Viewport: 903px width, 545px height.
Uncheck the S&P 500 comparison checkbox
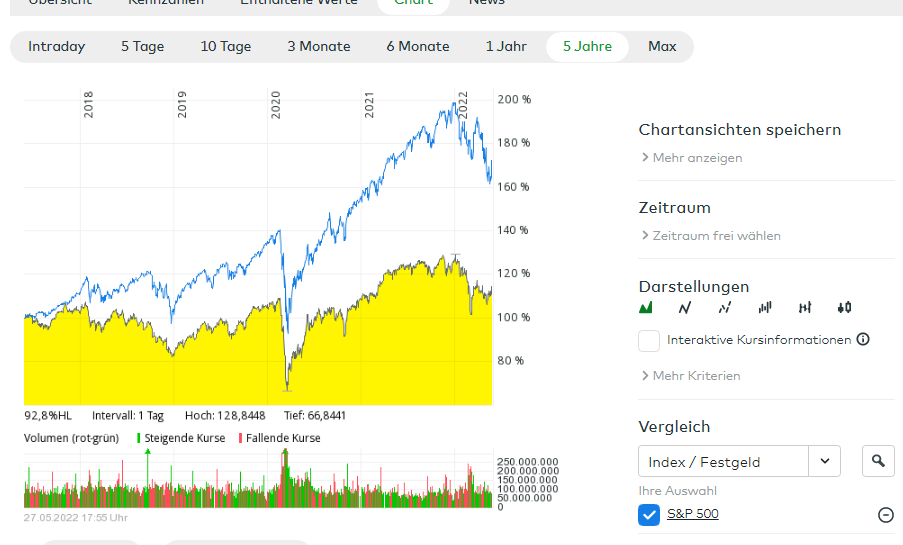(x=649, y=515)
